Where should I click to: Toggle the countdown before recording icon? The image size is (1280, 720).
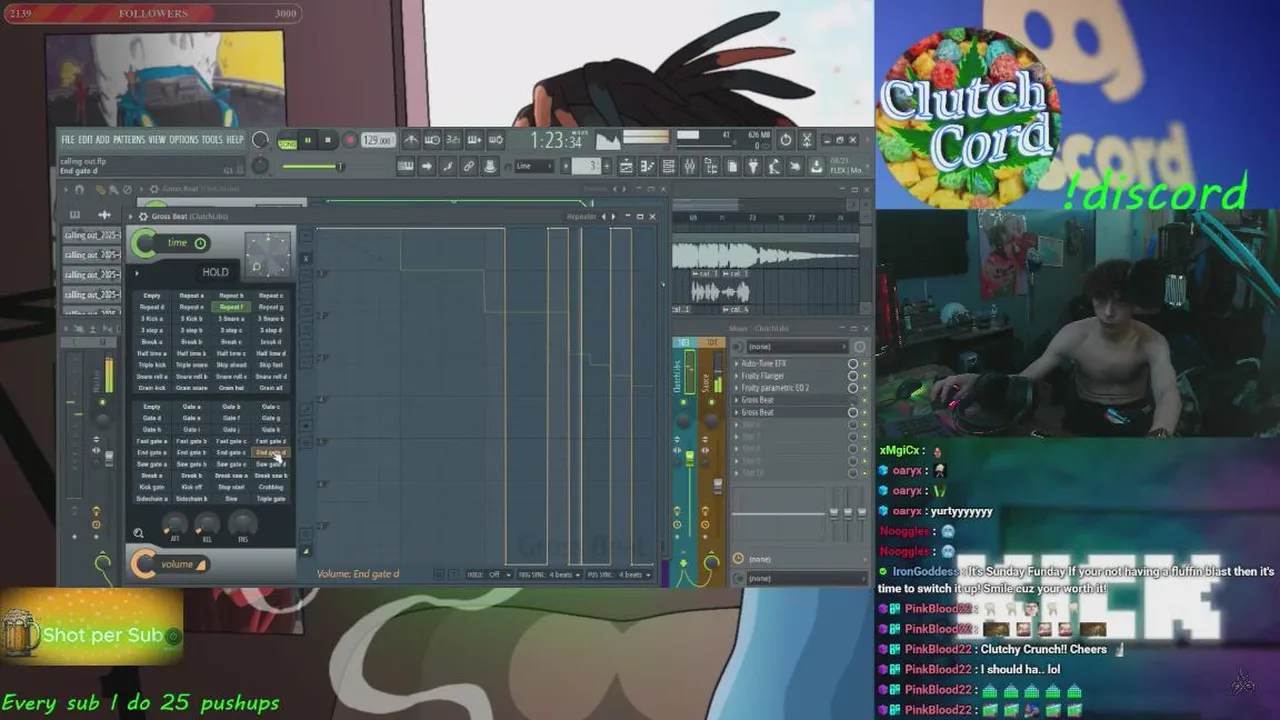pos(453,140)
